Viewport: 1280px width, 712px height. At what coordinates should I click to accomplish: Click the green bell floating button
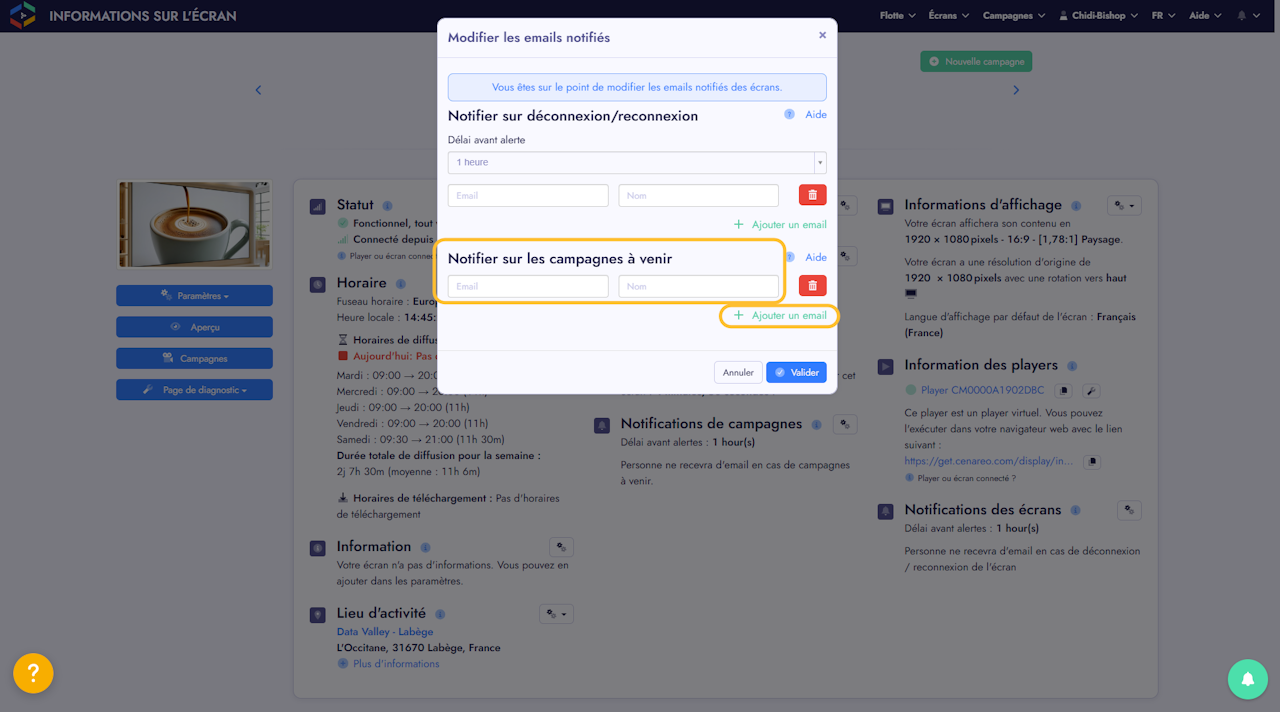point(1248,679)
